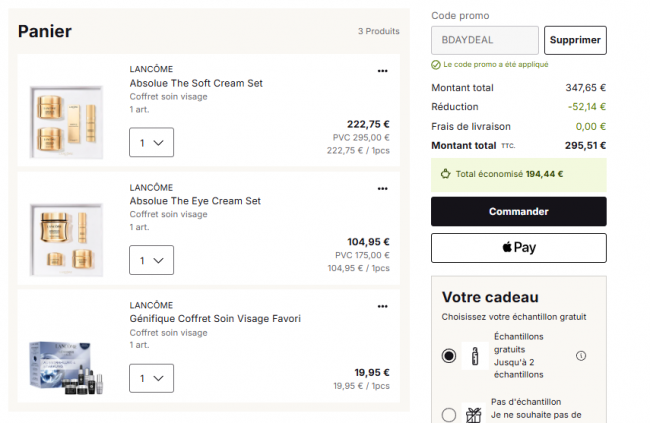
Task: Pay with the Apple Pay button
Action: (x=519, y=248)
